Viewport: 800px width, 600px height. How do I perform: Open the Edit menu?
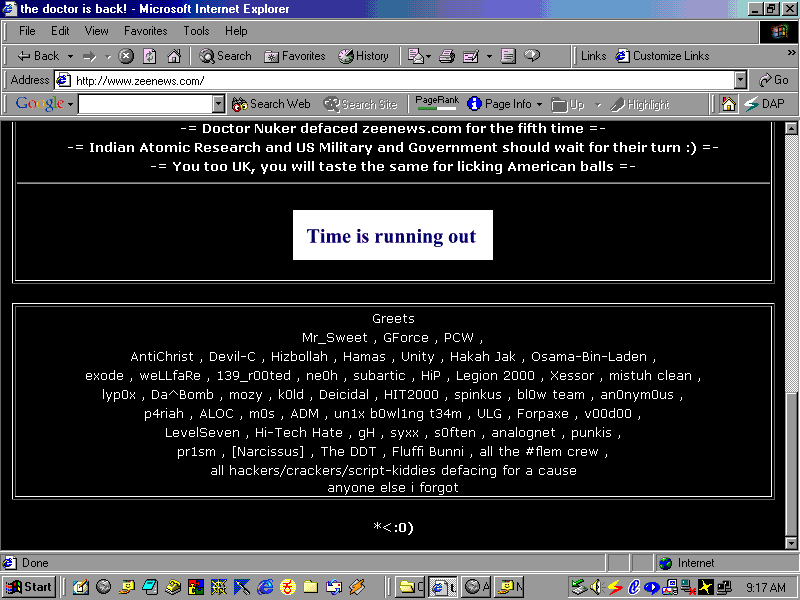click(60, 31)
